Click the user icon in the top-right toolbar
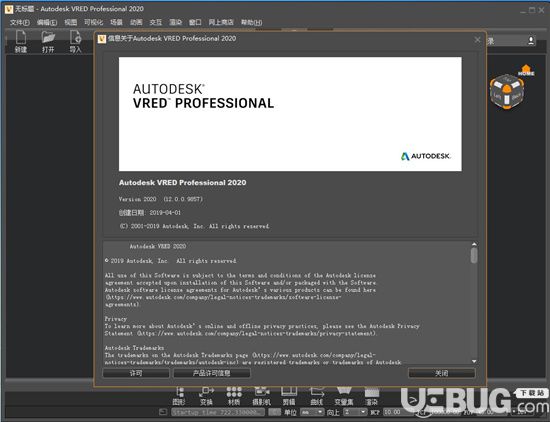550x422 pixels. (531, 41)
